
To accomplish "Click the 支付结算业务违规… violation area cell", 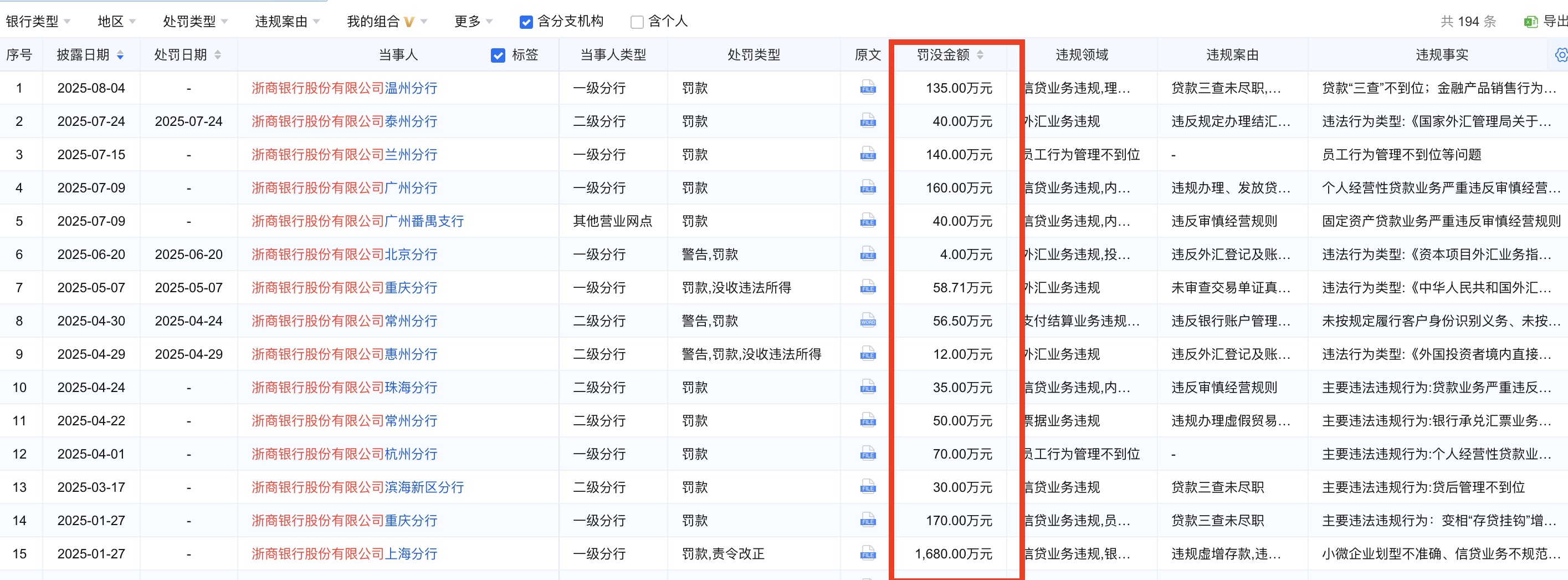I will 1082,321.
